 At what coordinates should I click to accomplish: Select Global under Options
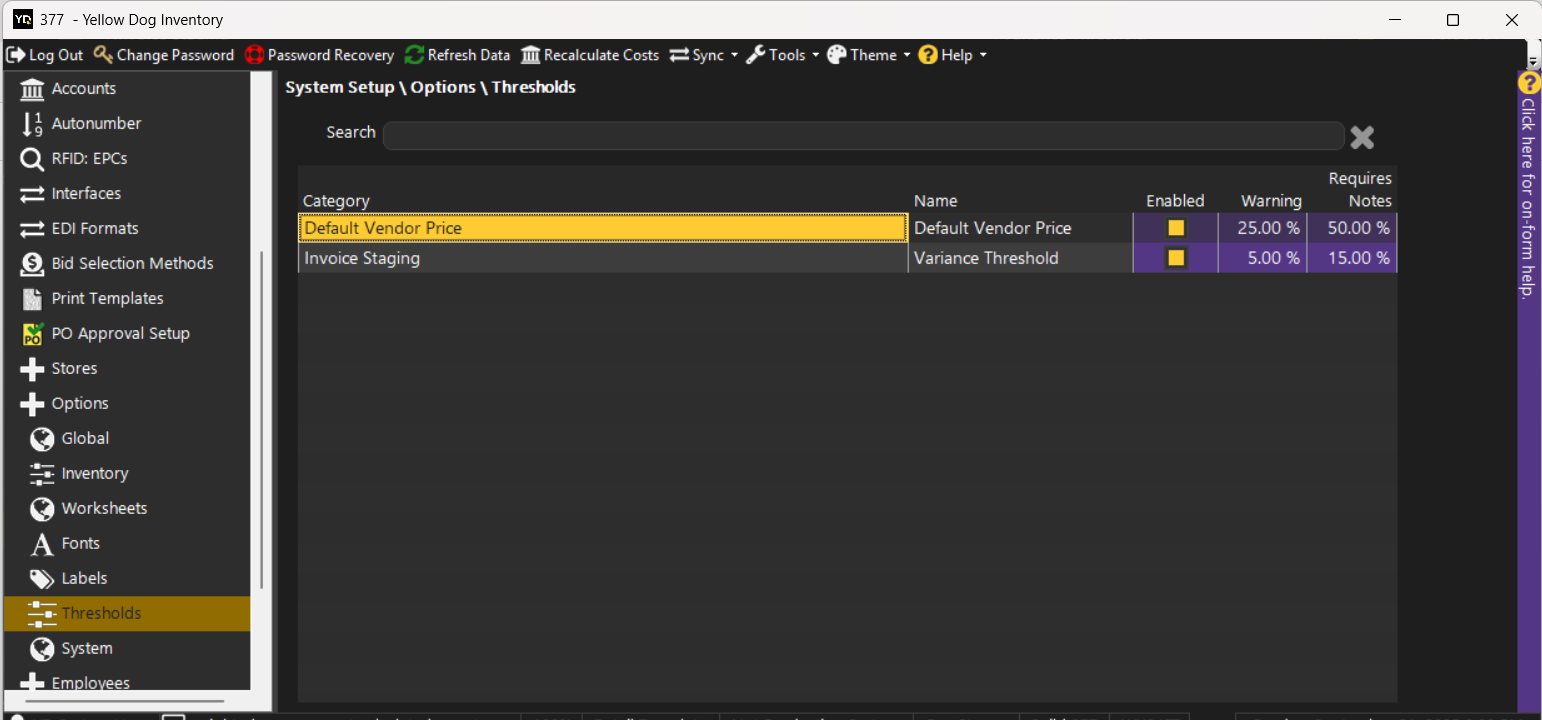click(x=85, y=438)
